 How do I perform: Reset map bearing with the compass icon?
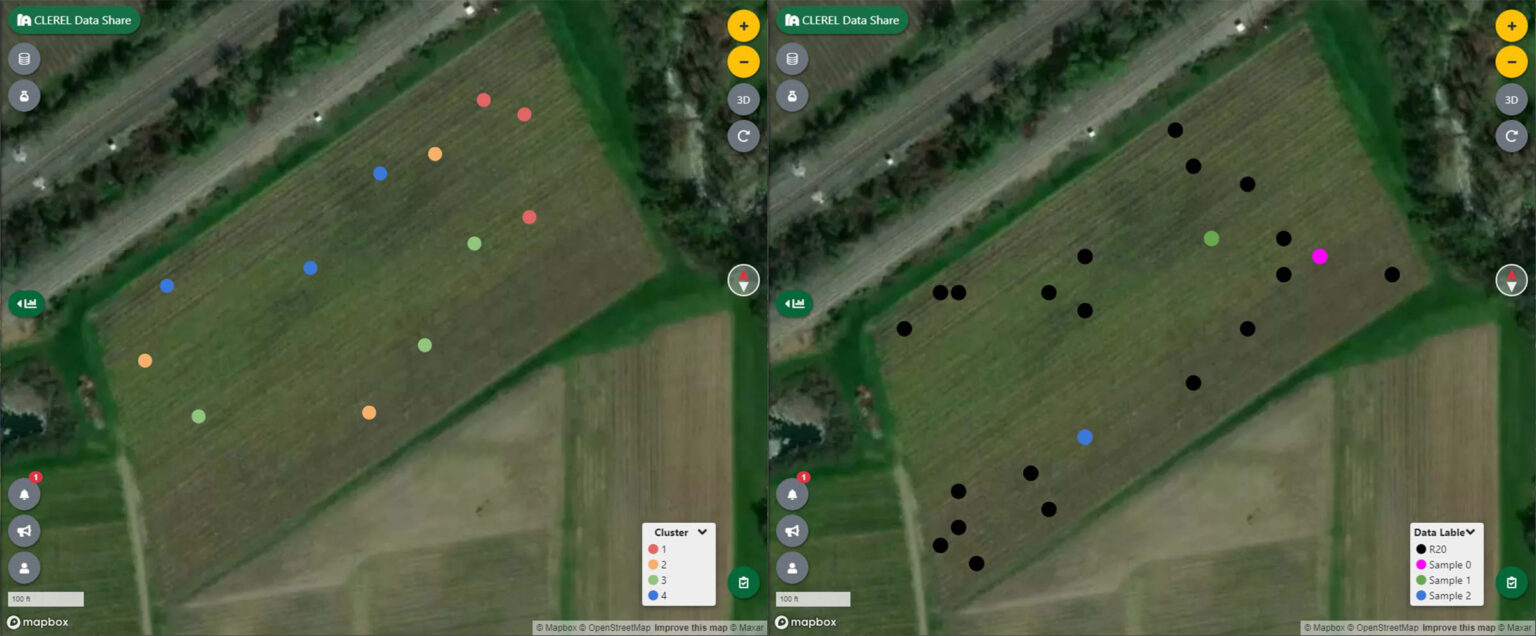click(744, 280)
